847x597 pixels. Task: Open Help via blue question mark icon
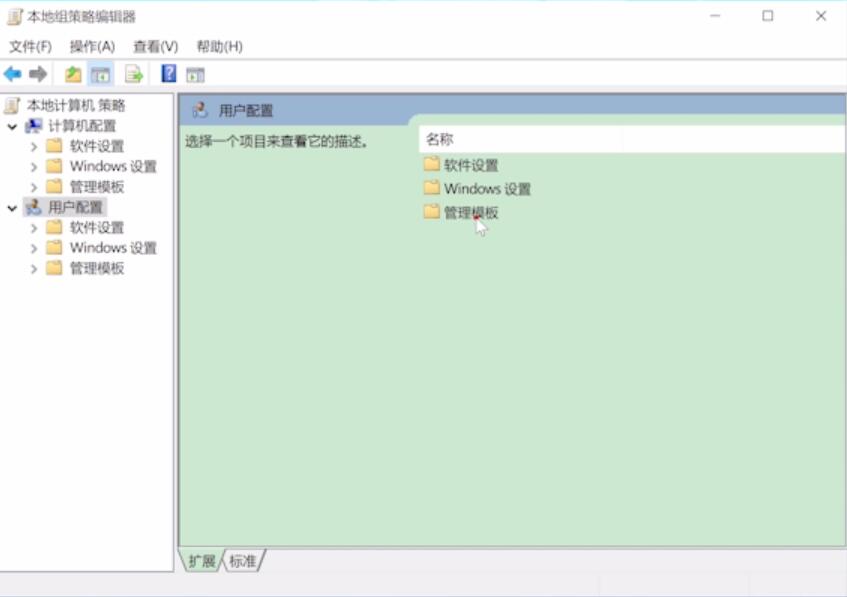tap(169, 73)
